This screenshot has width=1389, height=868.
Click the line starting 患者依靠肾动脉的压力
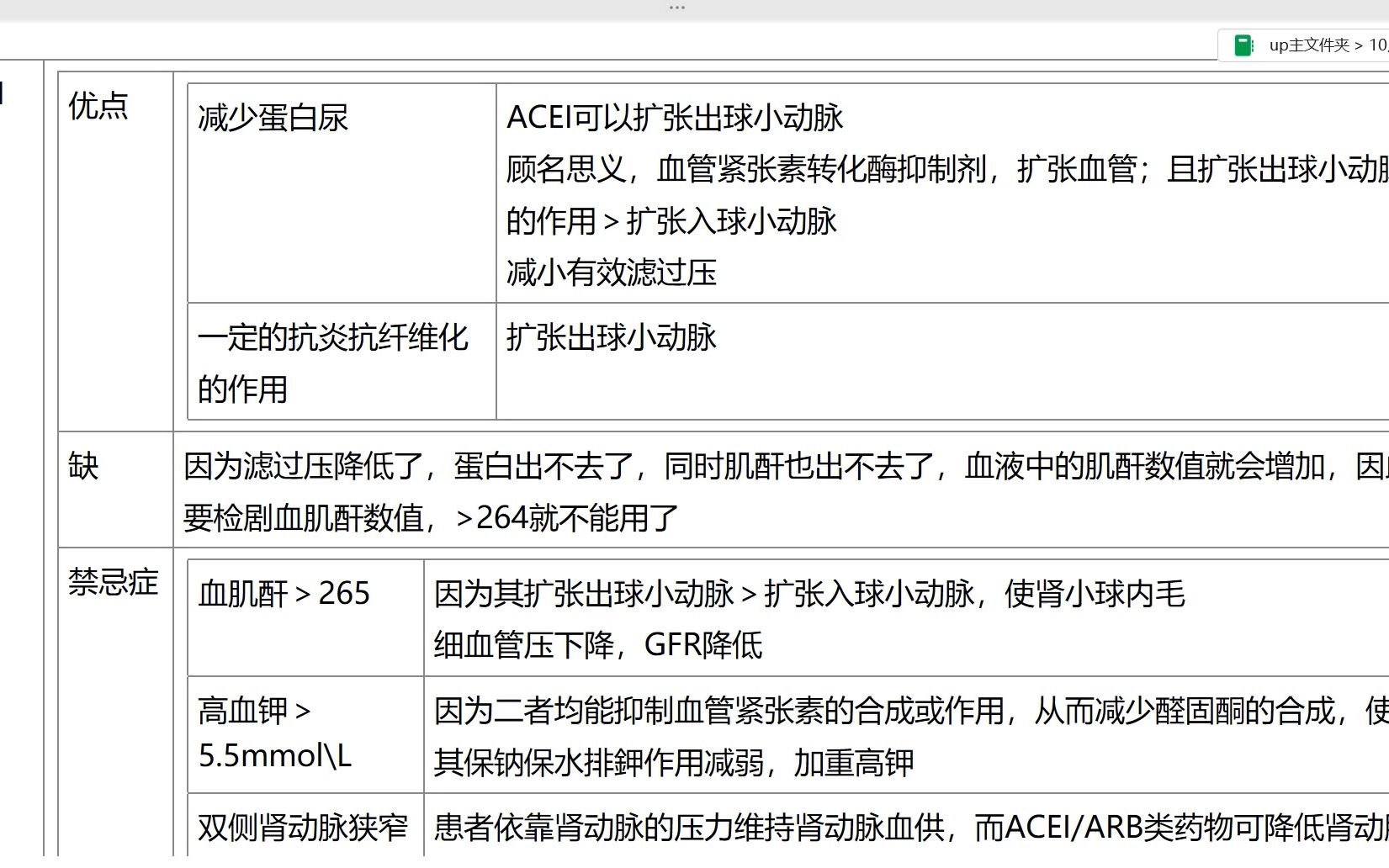(x=911, y=828)
